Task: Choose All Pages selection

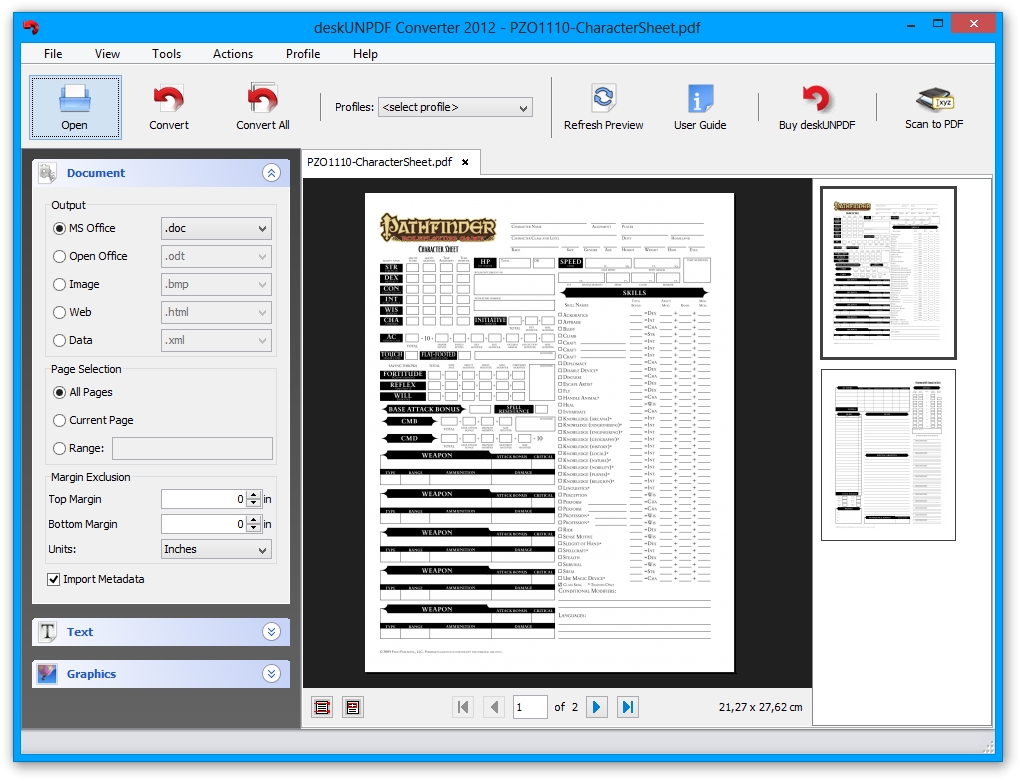Action: [83, 392]
